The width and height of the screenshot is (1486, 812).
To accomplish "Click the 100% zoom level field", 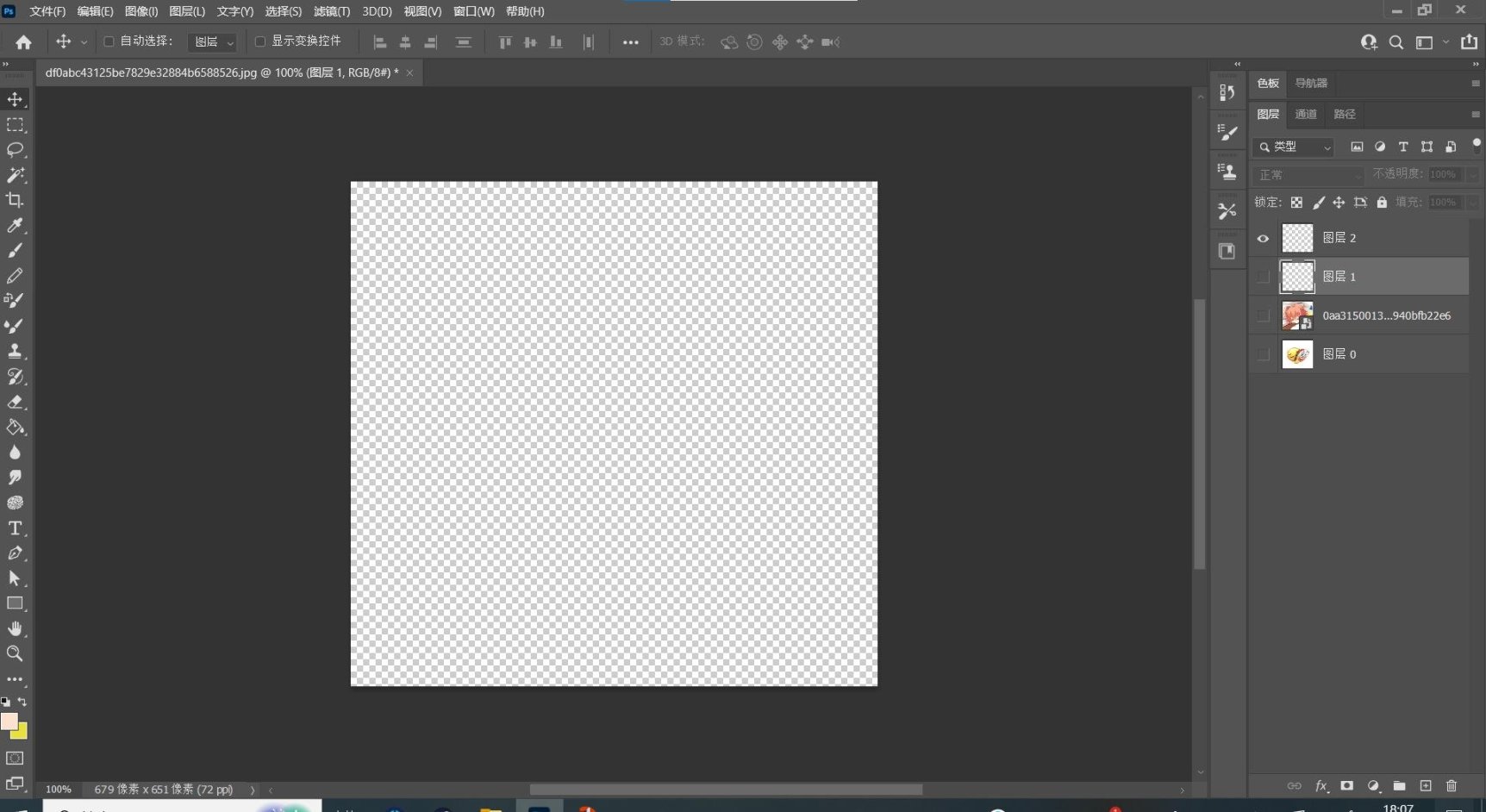I will (x=59, y=790).
